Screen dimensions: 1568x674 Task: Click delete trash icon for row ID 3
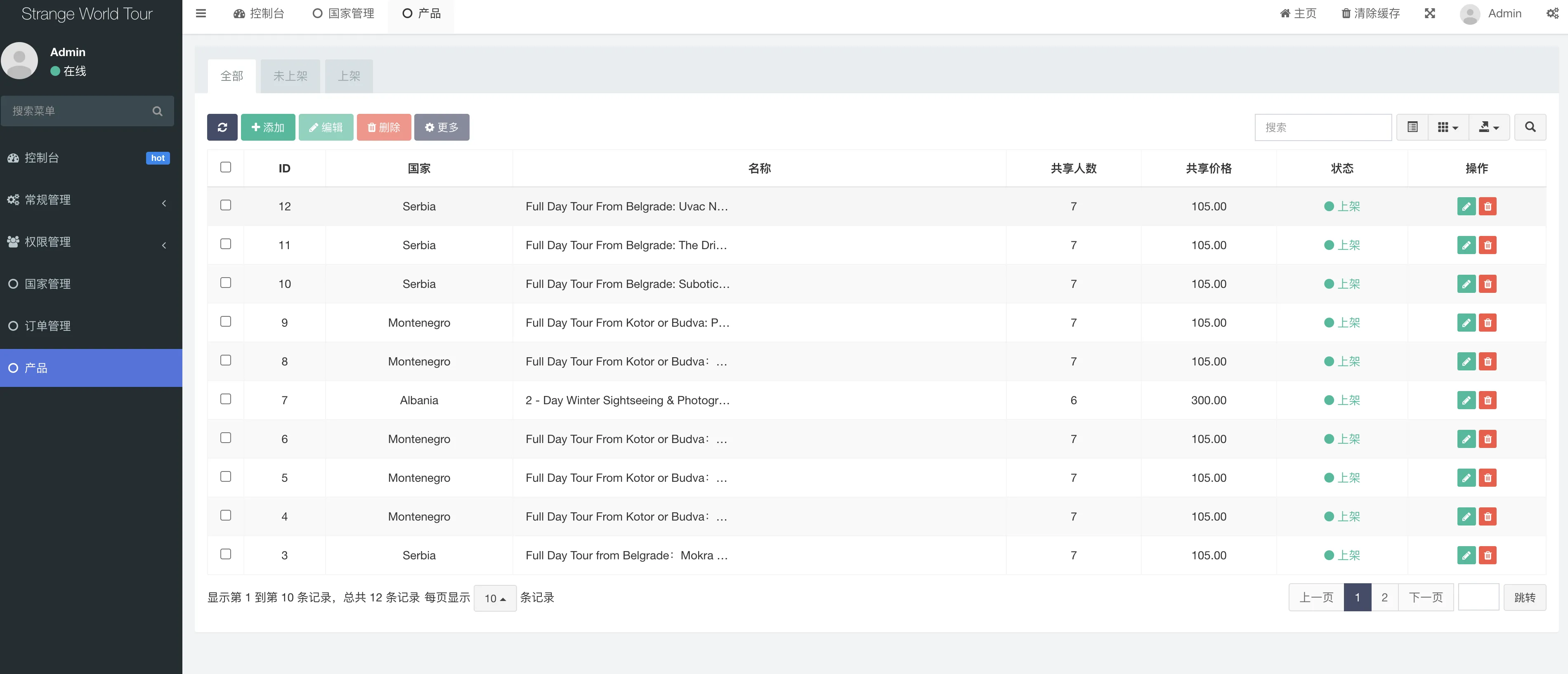[x=1488, y=555]
